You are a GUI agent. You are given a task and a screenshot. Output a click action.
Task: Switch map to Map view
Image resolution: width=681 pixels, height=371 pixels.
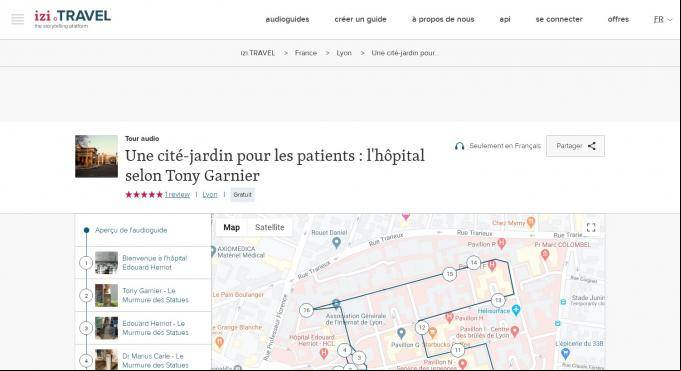click(231, 227)
